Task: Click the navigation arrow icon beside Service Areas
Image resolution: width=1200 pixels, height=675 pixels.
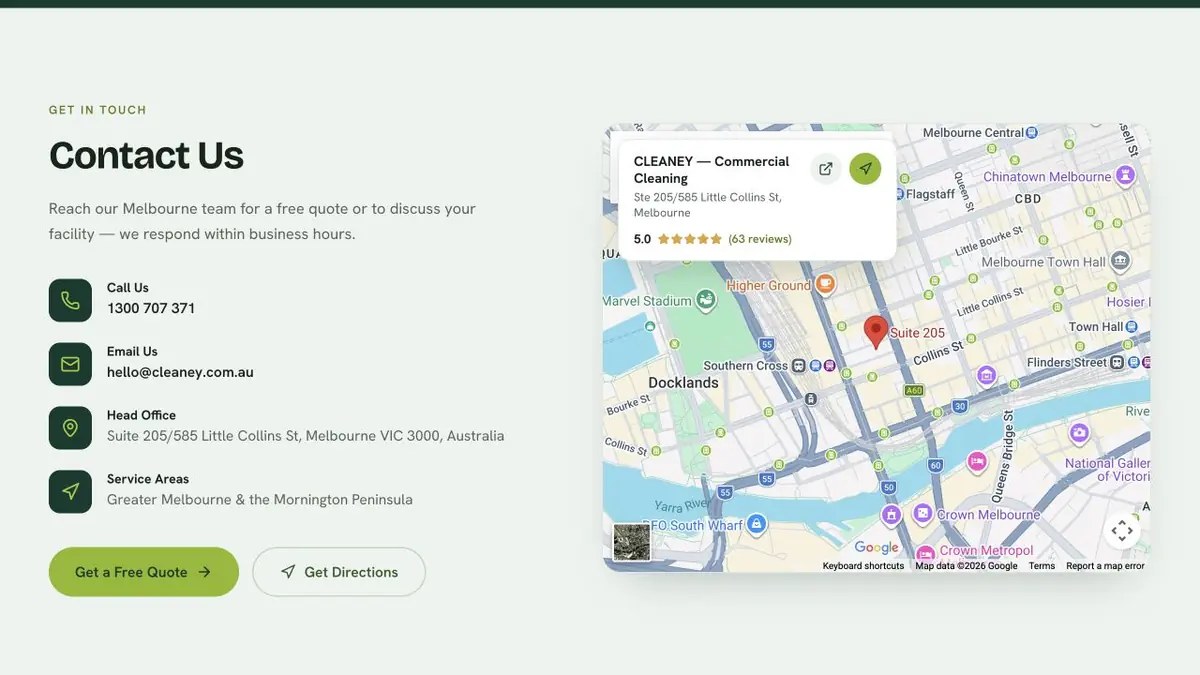Action: 70,492
